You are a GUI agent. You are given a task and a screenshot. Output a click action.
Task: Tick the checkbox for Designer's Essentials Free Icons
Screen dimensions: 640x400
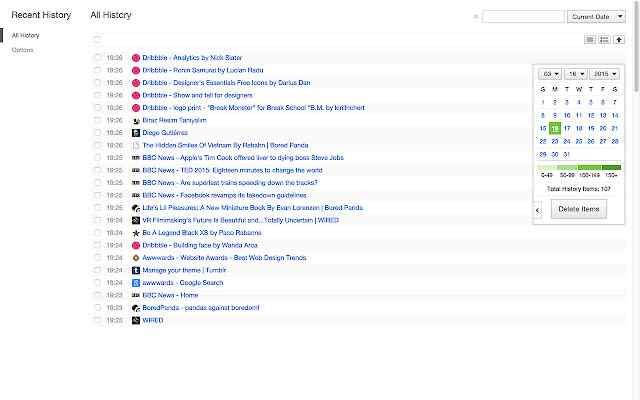pyautogui.click(x=98, y=82)
